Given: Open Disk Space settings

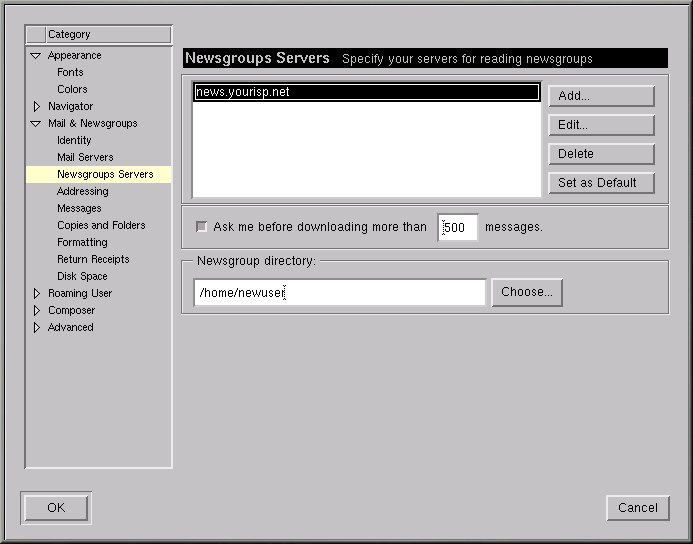Looking at the screenshot, I should coord(82,277).
